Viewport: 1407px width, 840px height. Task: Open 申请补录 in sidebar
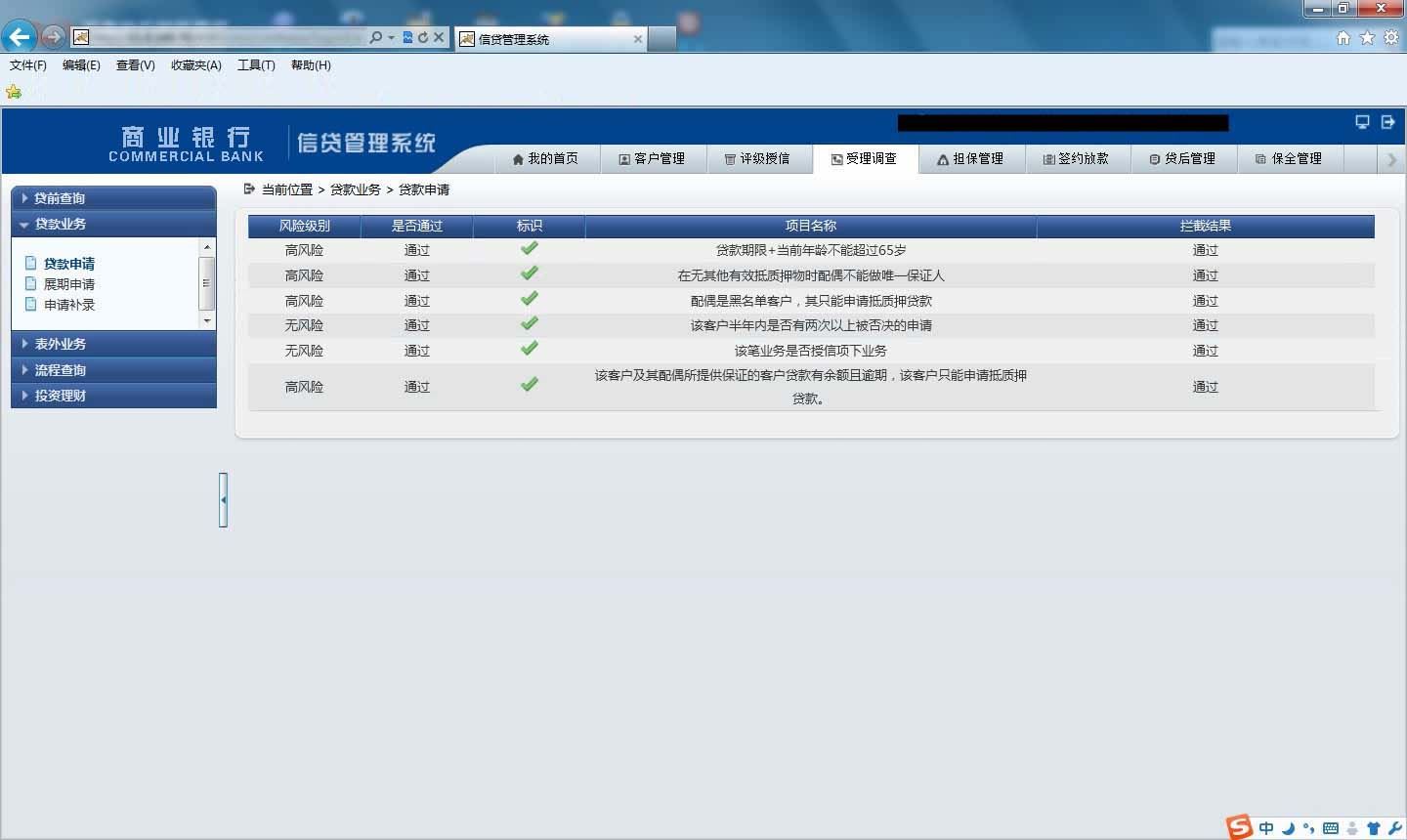click(x=69, y=305)
